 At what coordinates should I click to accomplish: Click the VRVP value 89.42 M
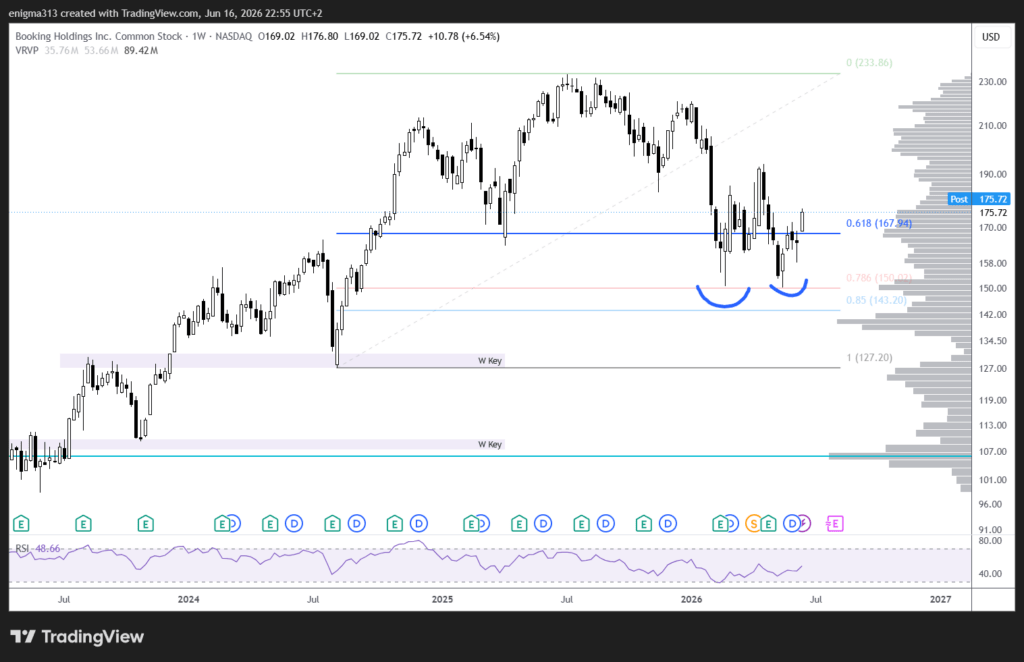pyautogui.click(x=141, y=50)
